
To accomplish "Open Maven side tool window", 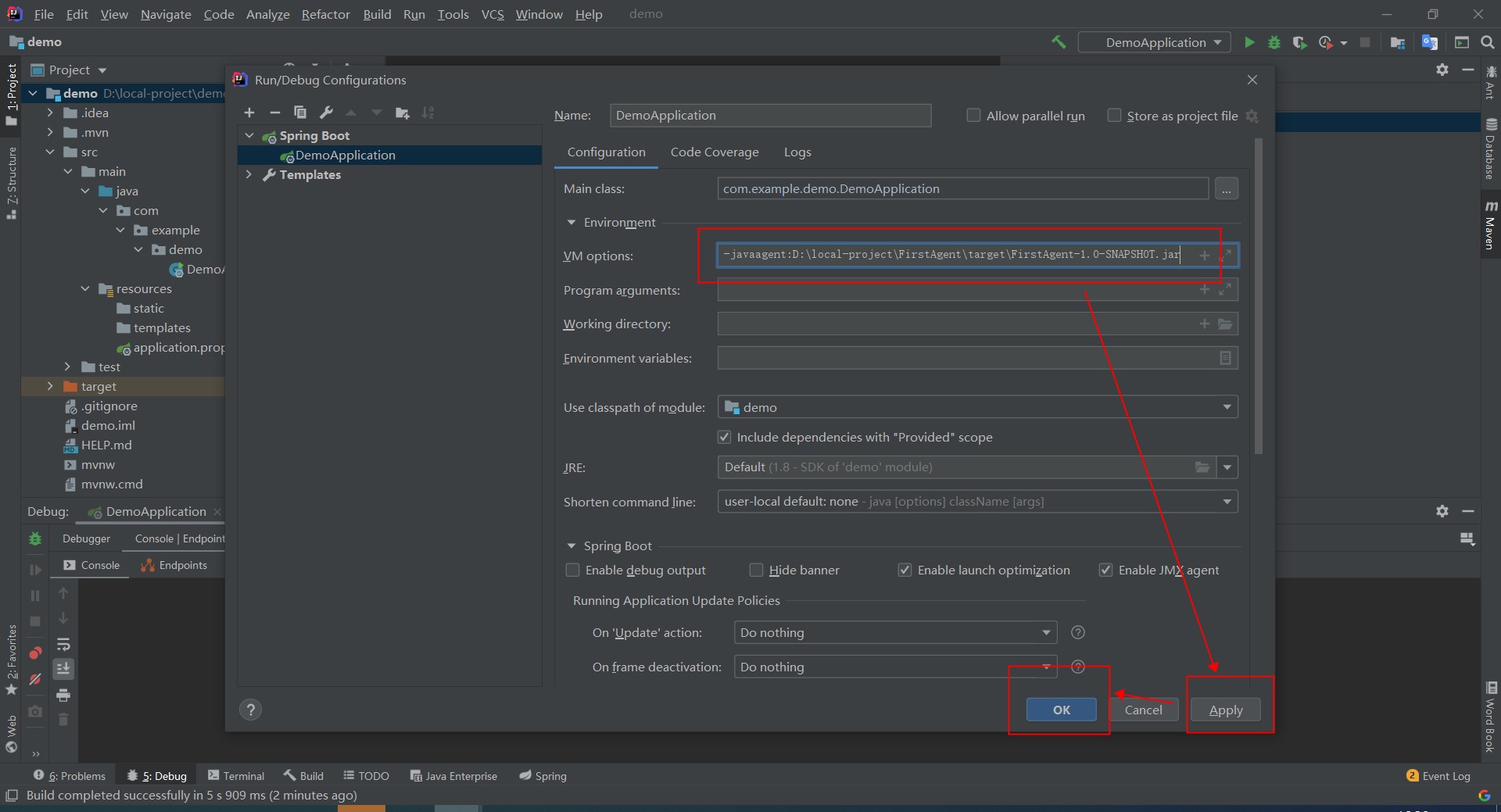I will point(1491,227).
